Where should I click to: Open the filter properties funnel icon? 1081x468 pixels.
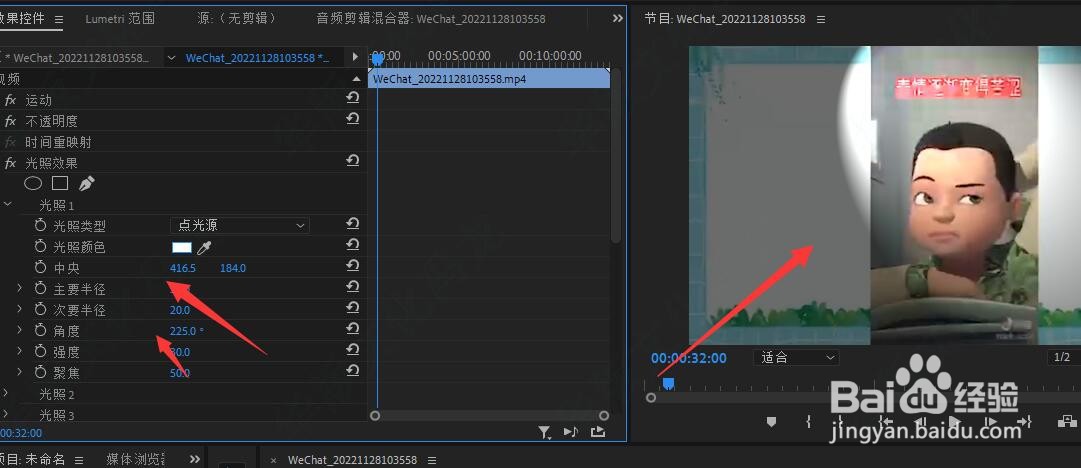[545, 432]
